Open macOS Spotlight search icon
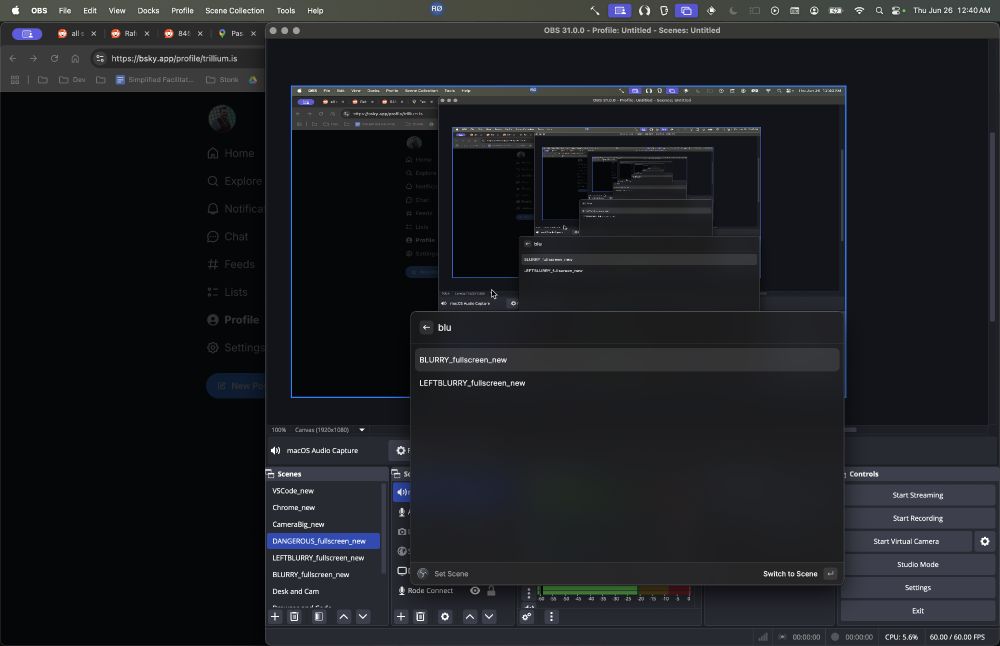 879,10
